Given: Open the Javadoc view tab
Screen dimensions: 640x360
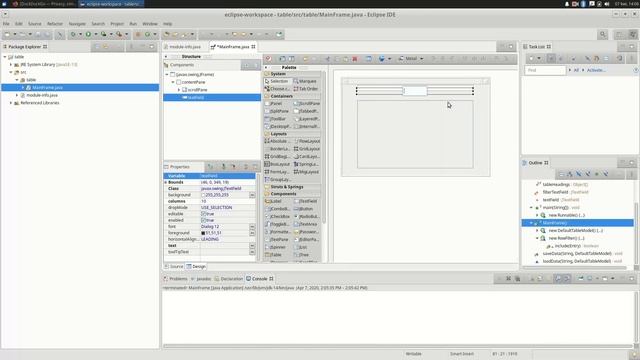Looking at the screenshot, I should (x=201, y=279).
